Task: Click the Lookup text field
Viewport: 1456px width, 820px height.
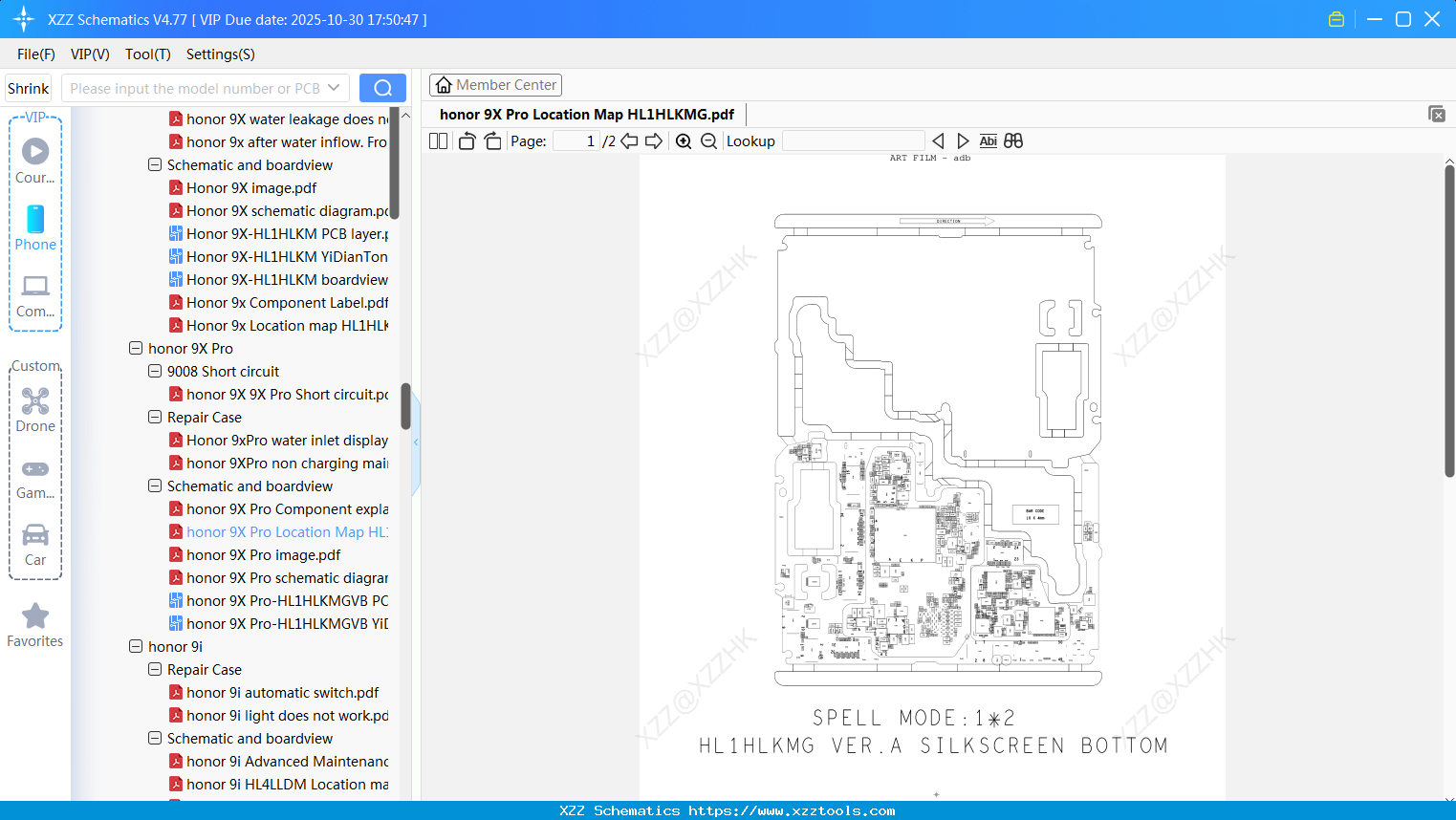Action: (x=853, y=141)
